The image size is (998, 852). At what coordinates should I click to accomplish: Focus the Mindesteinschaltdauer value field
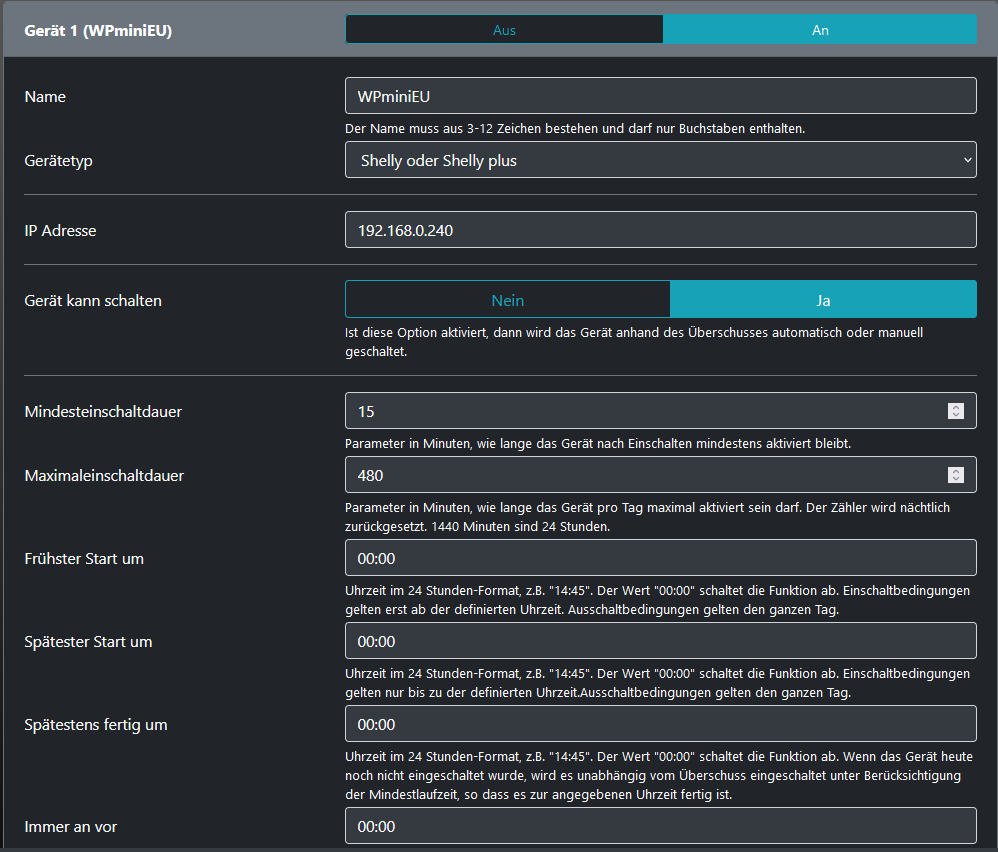(640, 411)
